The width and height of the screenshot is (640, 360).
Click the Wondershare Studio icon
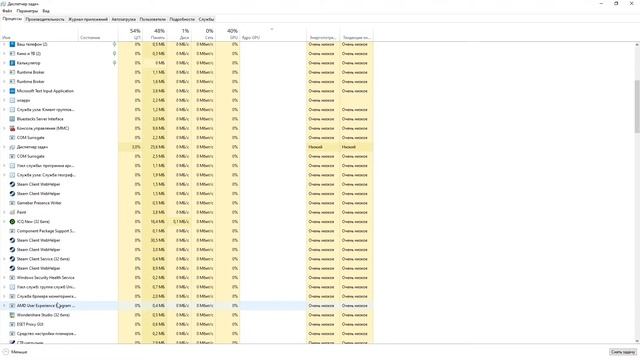[12, 315]
